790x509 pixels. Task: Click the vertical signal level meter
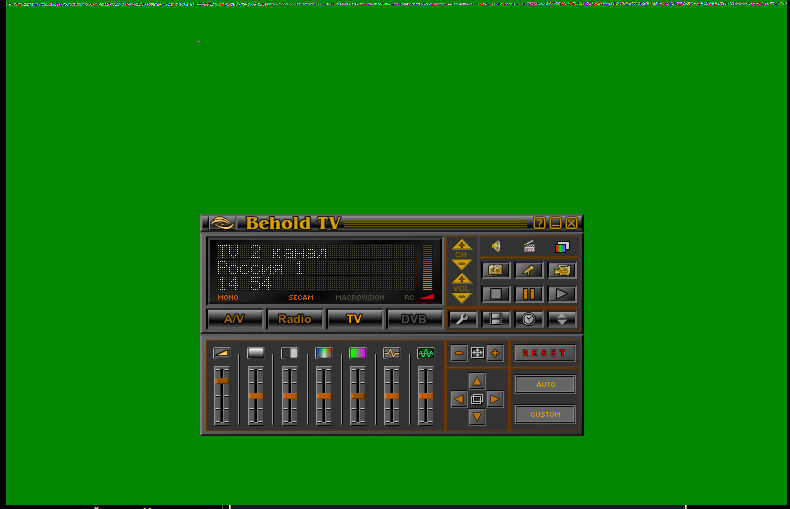click(x=427, y=268)
